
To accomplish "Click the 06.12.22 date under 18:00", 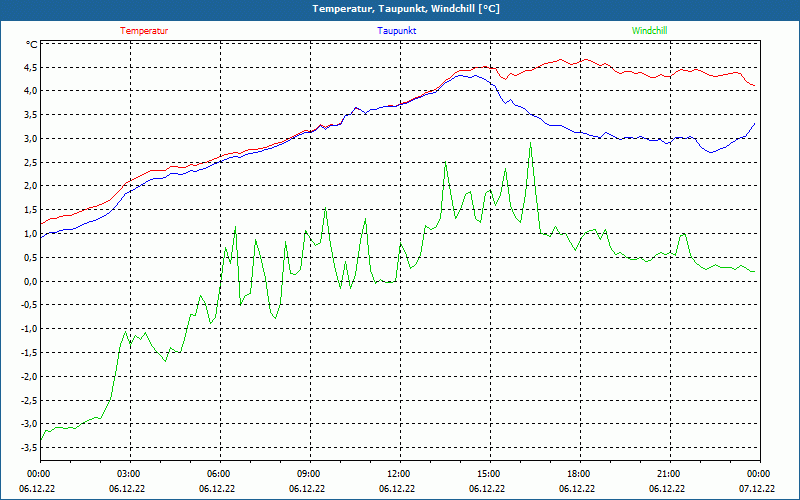I will pos(577,489).
